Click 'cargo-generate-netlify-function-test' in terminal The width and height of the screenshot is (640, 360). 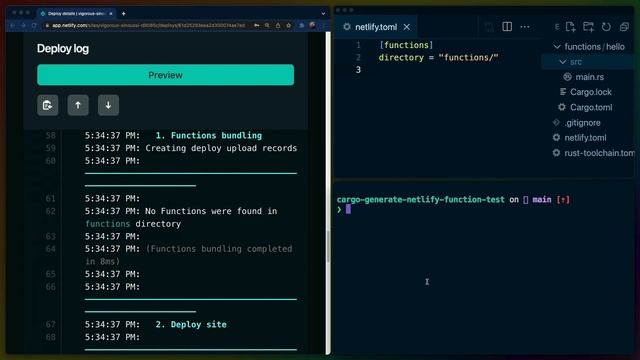pyautogui.click(x=420, y=200)
